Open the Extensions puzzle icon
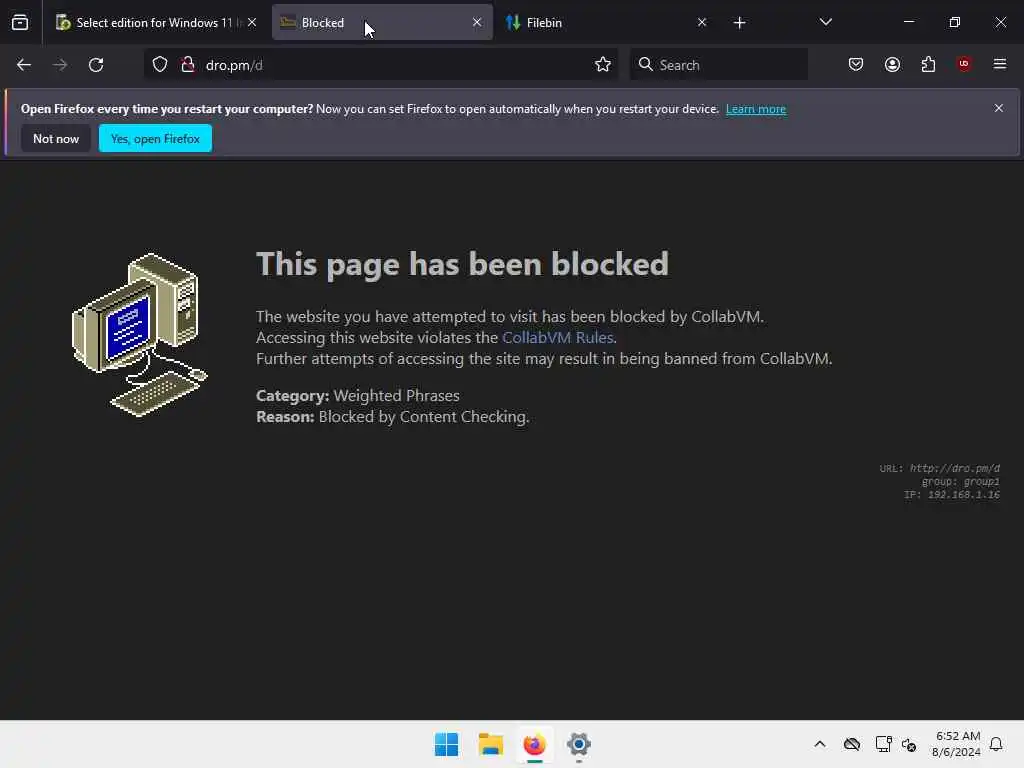Image resolution: width=1024 pixels, height=768 pixels. click(x=928, y=64)
